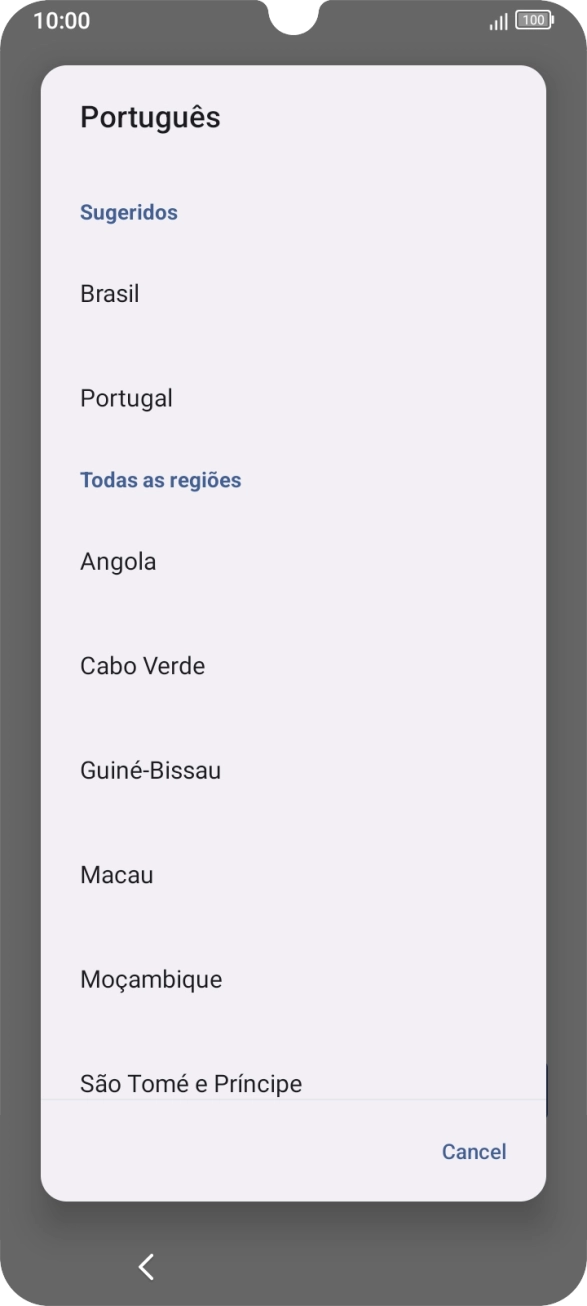Pick Cabo Verde as the region
The height and width of the screenshot is (1306, 587).
pyautogui.click(x=142, y=665)
